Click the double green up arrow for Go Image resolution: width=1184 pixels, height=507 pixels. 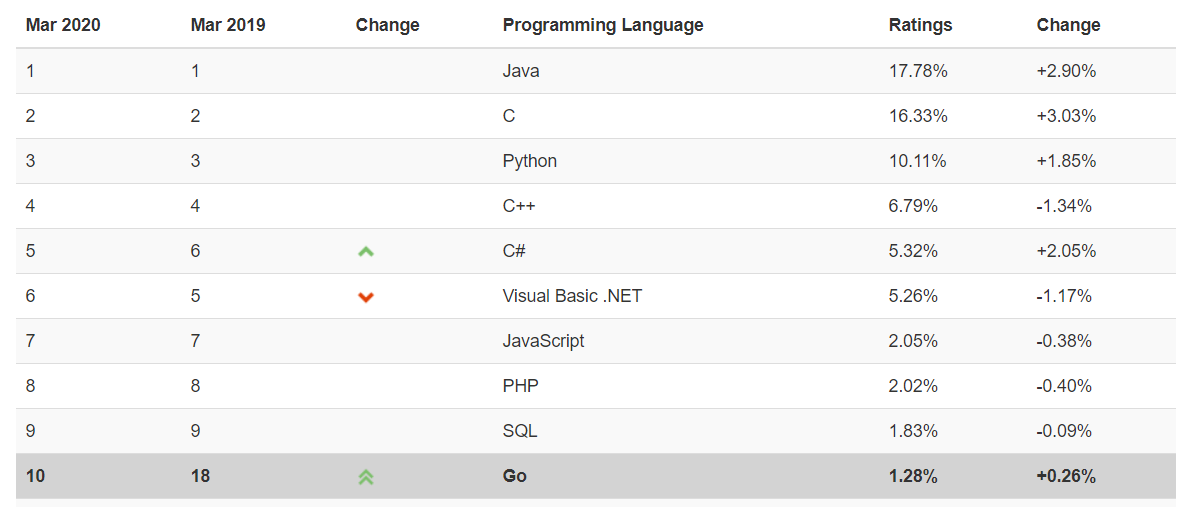[x=366, y=477]
